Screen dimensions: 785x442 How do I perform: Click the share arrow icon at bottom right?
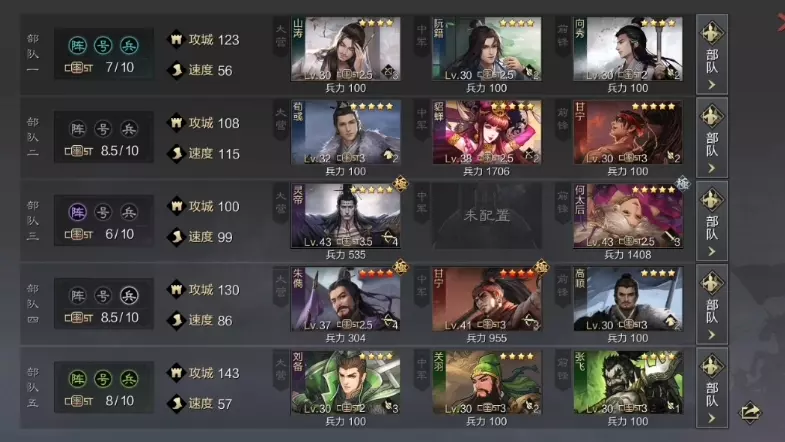click(x=750, y=412)
